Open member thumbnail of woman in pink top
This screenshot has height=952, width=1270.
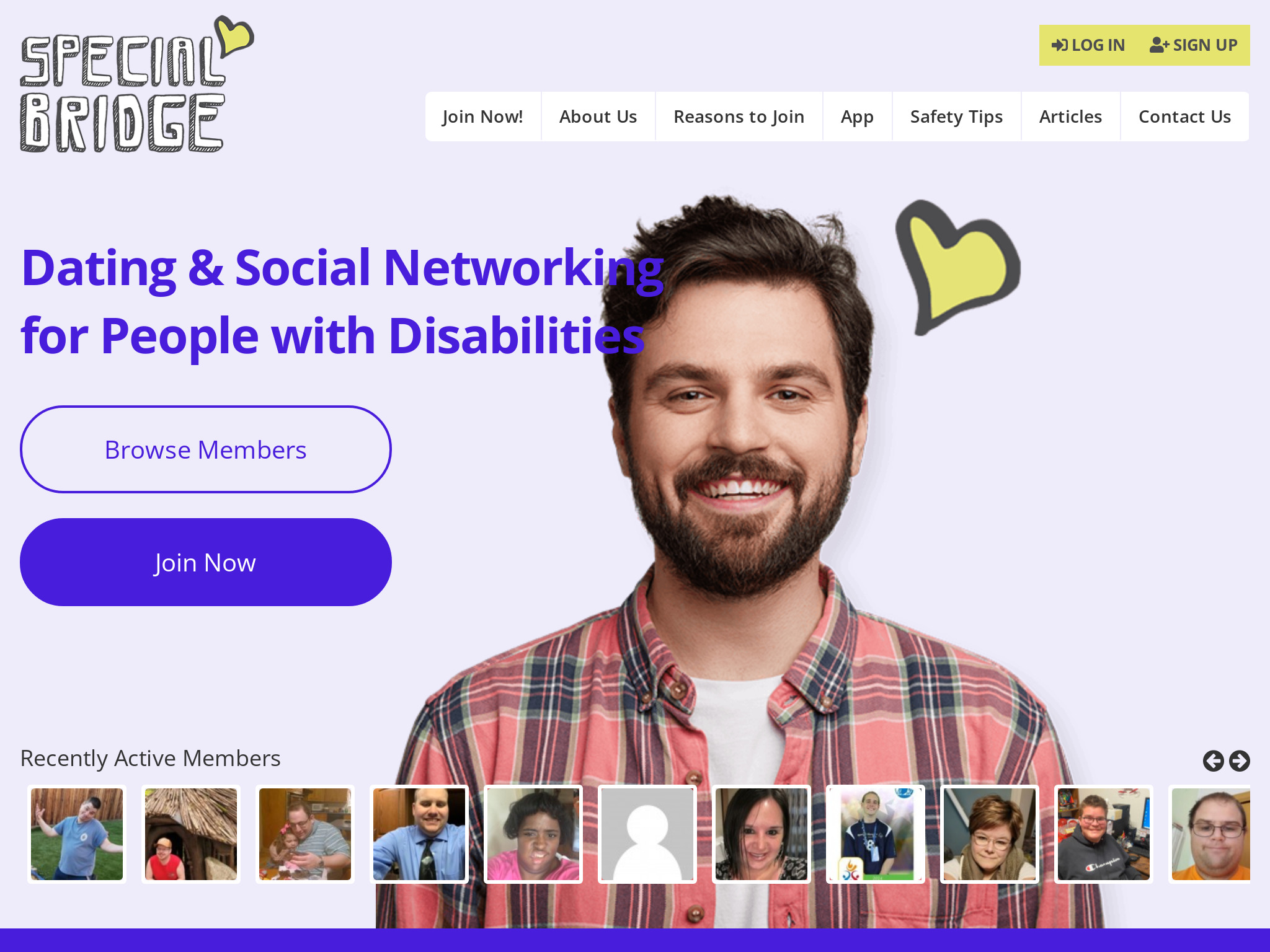point(533,834)
